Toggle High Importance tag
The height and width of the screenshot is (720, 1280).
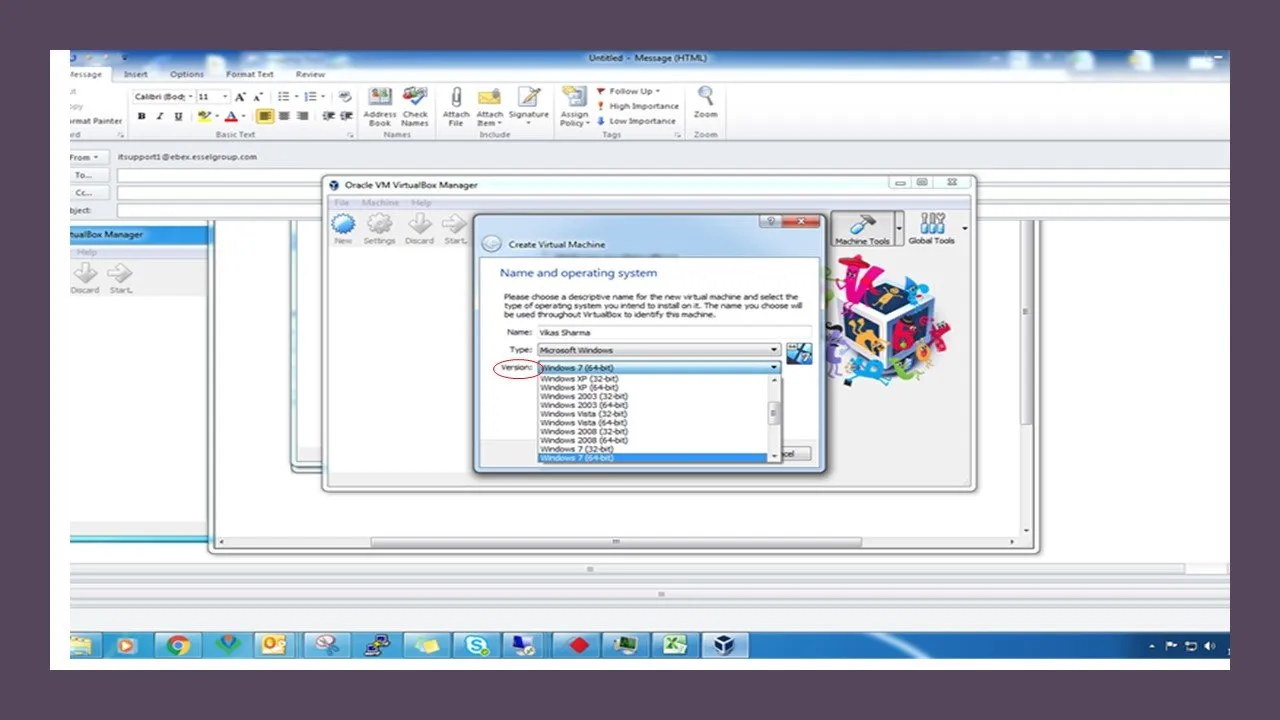[x=637, y=106]
